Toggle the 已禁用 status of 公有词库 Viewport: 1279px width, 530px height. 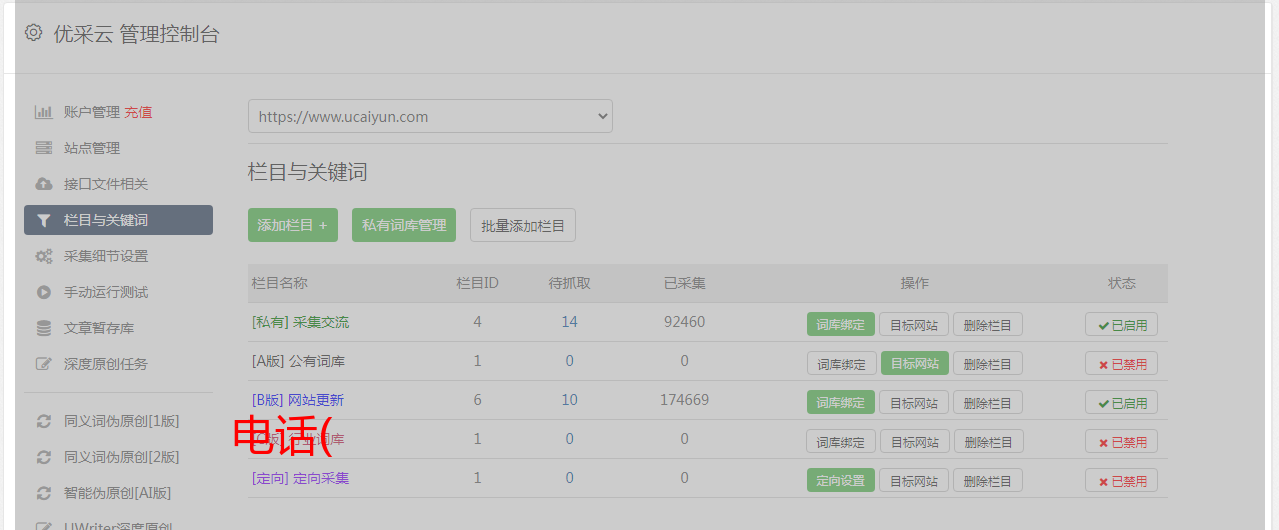click(x=1122, y=363)
